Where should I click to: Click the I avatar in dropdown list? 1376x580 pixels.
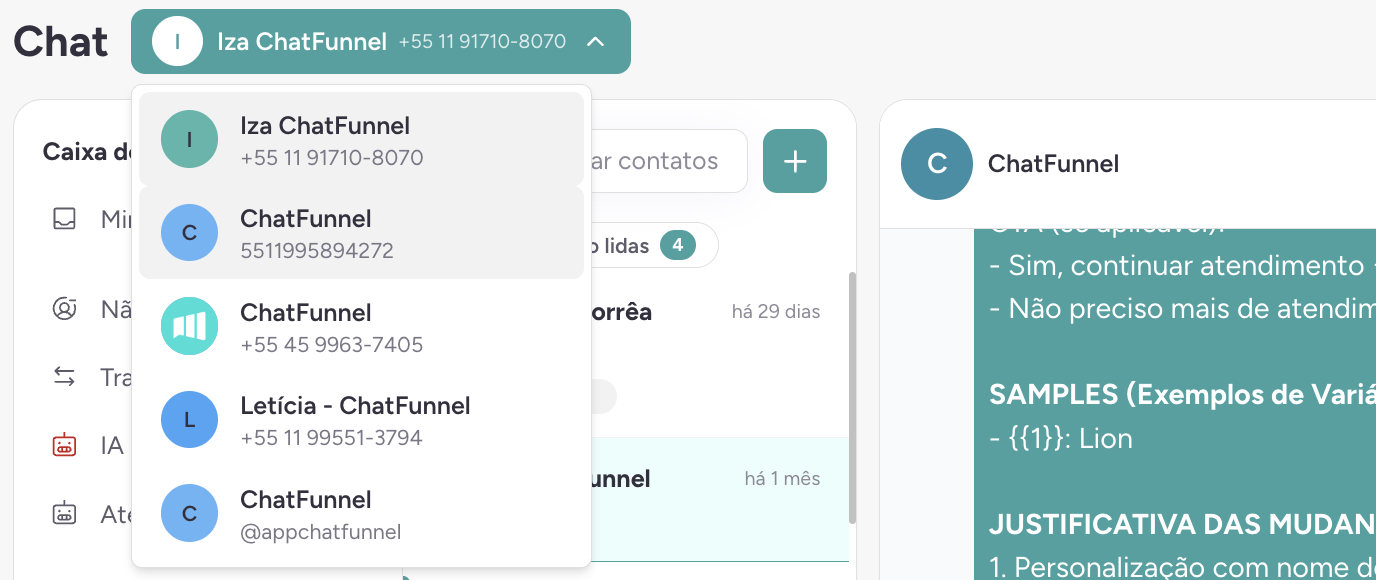pyautogui.click(x=189, y=139)
